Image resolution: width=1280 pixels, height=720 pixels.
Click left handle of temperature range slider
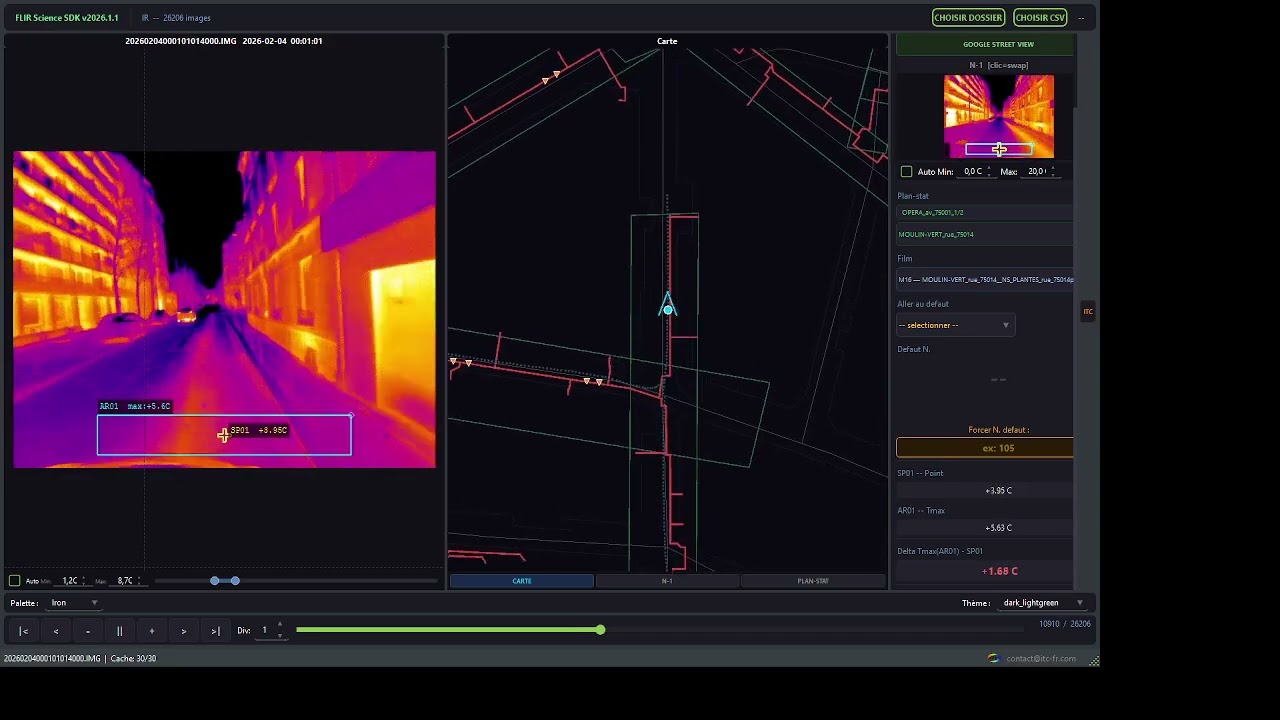[214, 581]
